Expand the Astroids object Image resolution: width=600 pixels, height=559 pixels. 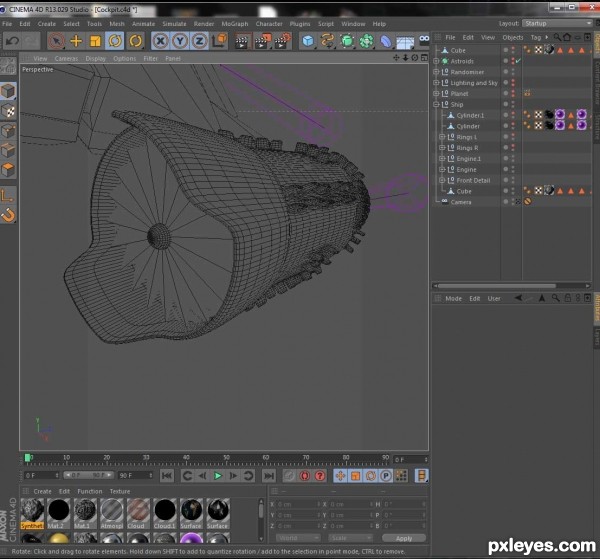[436, 61]
